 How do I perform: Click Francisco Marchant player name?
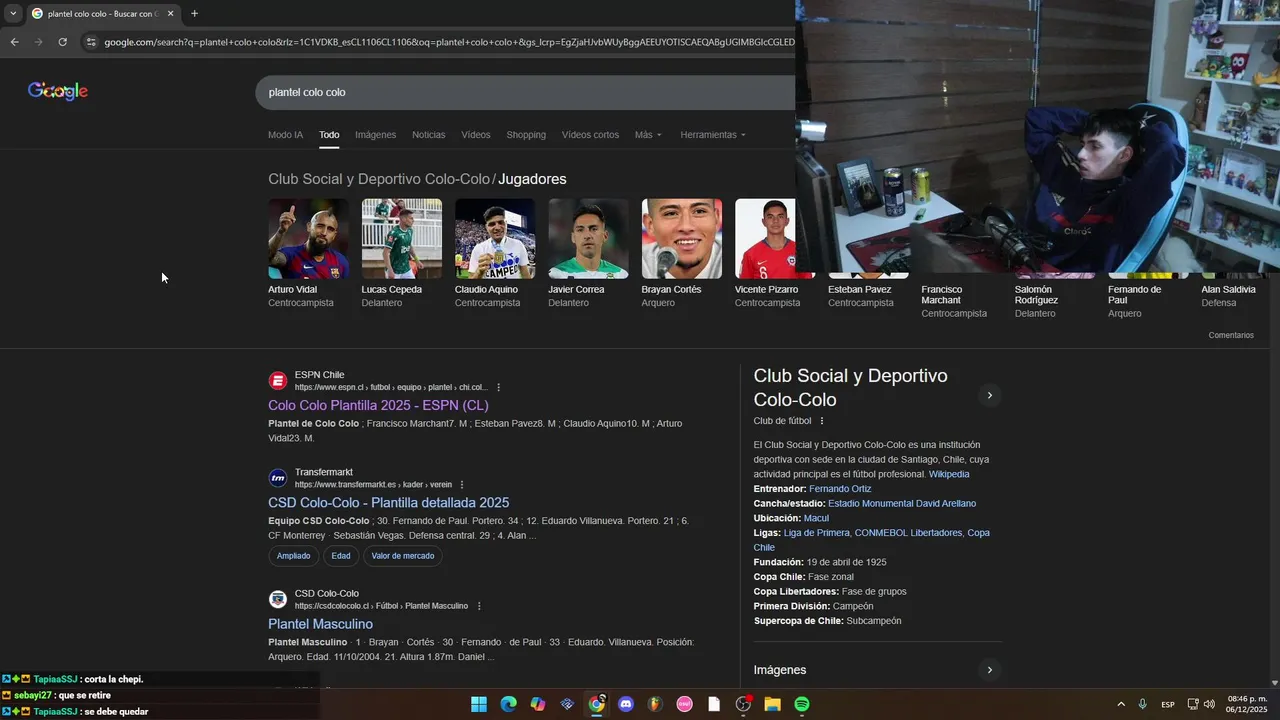pos(942,295)
